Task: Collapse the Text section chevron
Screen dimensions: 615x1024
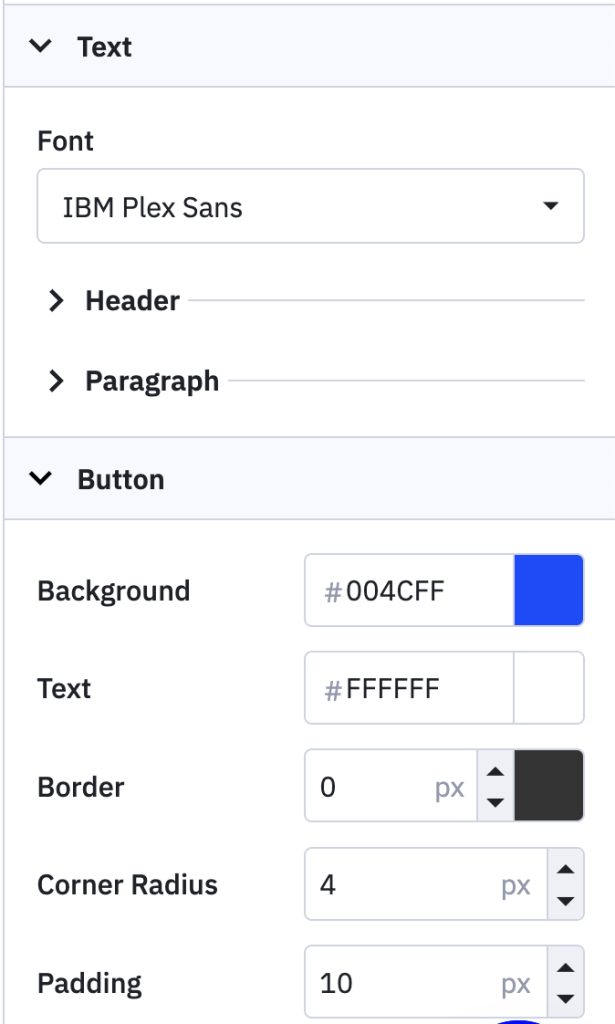Action: [41, 46]
